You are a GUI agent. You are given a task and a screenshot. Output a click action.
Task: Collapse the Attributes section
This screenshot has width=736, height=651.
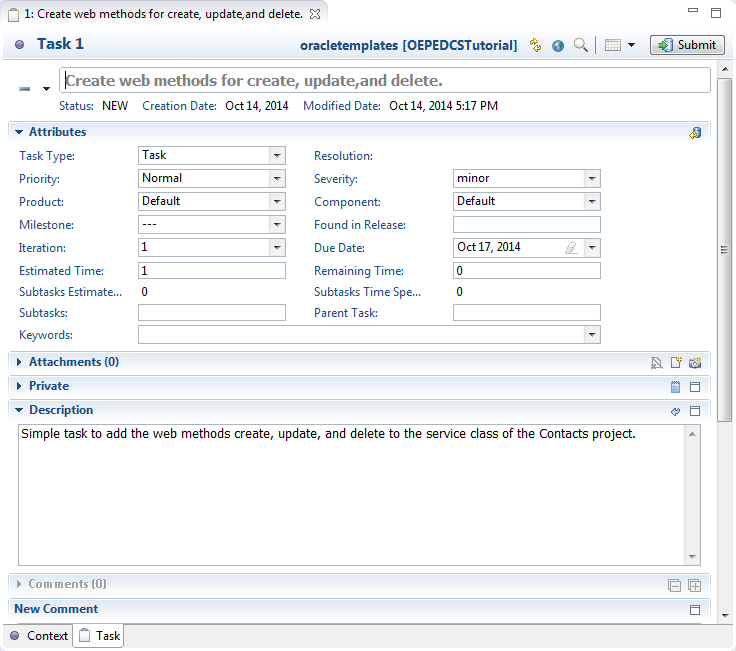point(19,132)
